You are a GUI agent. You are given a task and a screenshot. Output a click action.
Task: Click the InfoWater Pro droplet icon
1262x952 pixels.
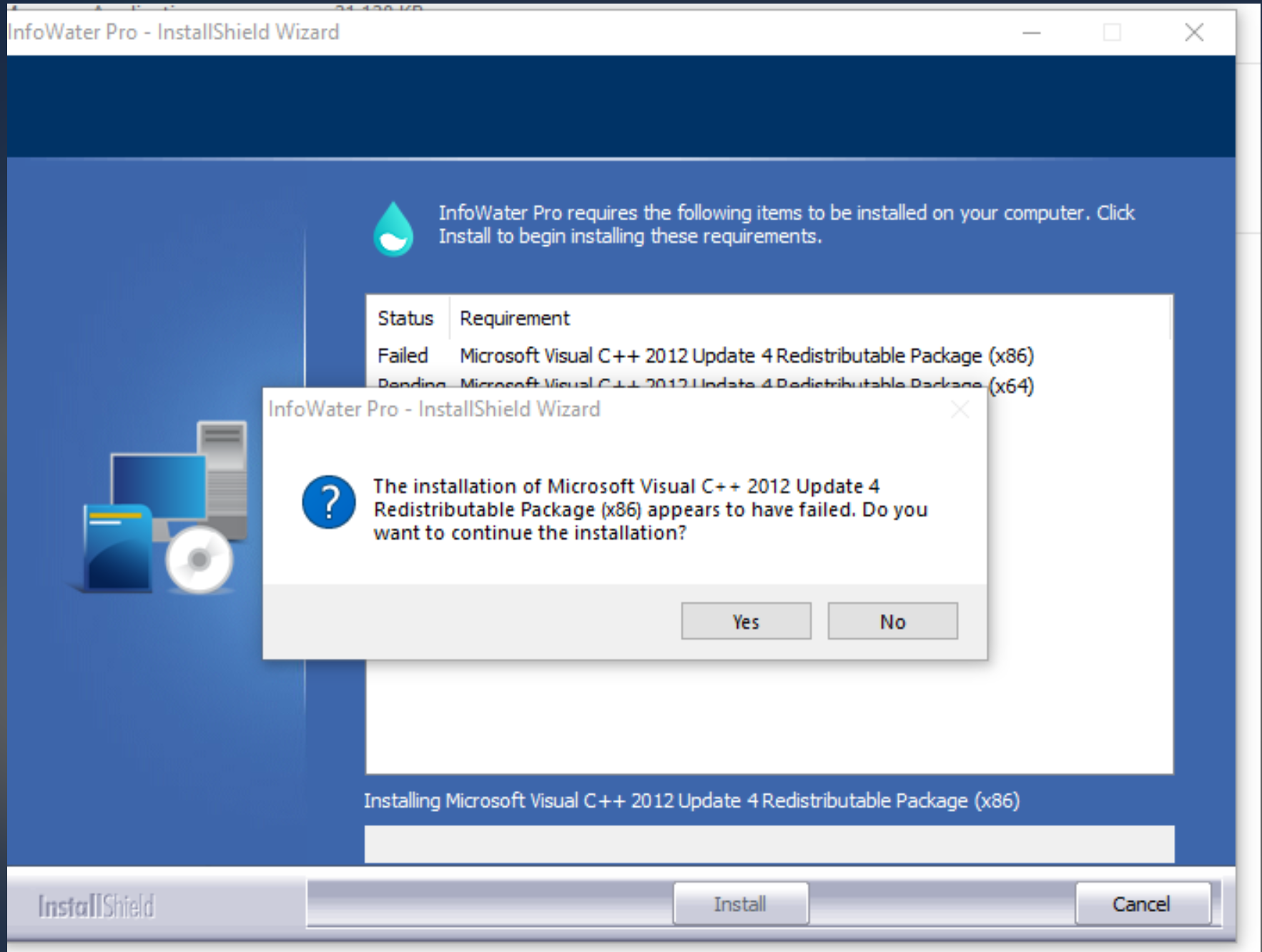[392, 227]
